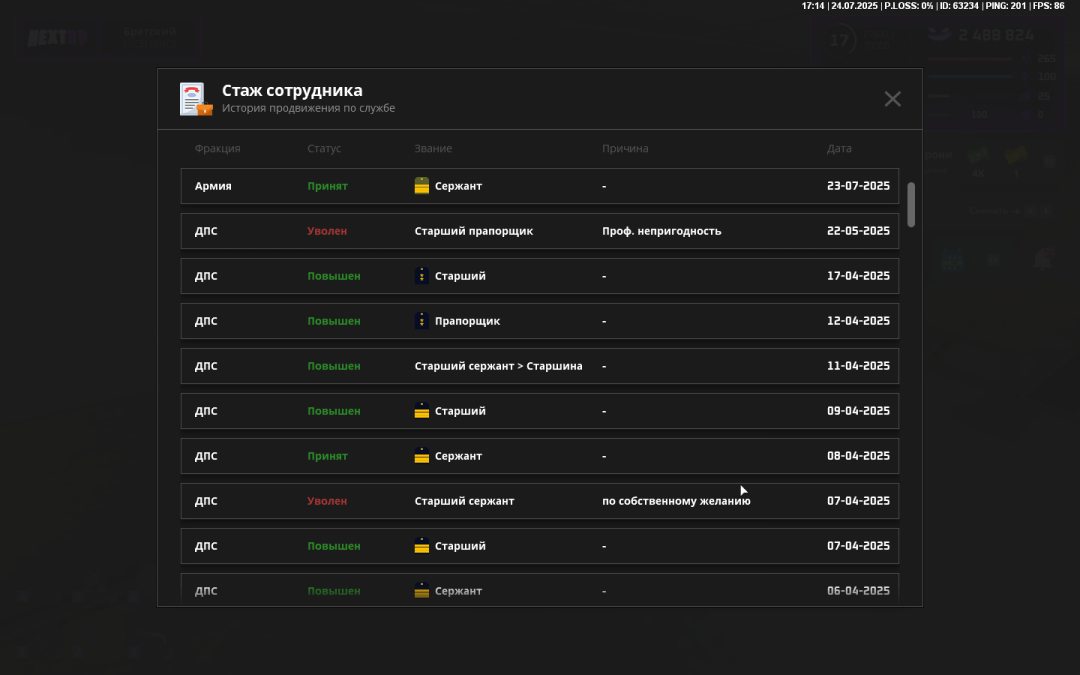Click subtitle История продвижения по службе

309,108
